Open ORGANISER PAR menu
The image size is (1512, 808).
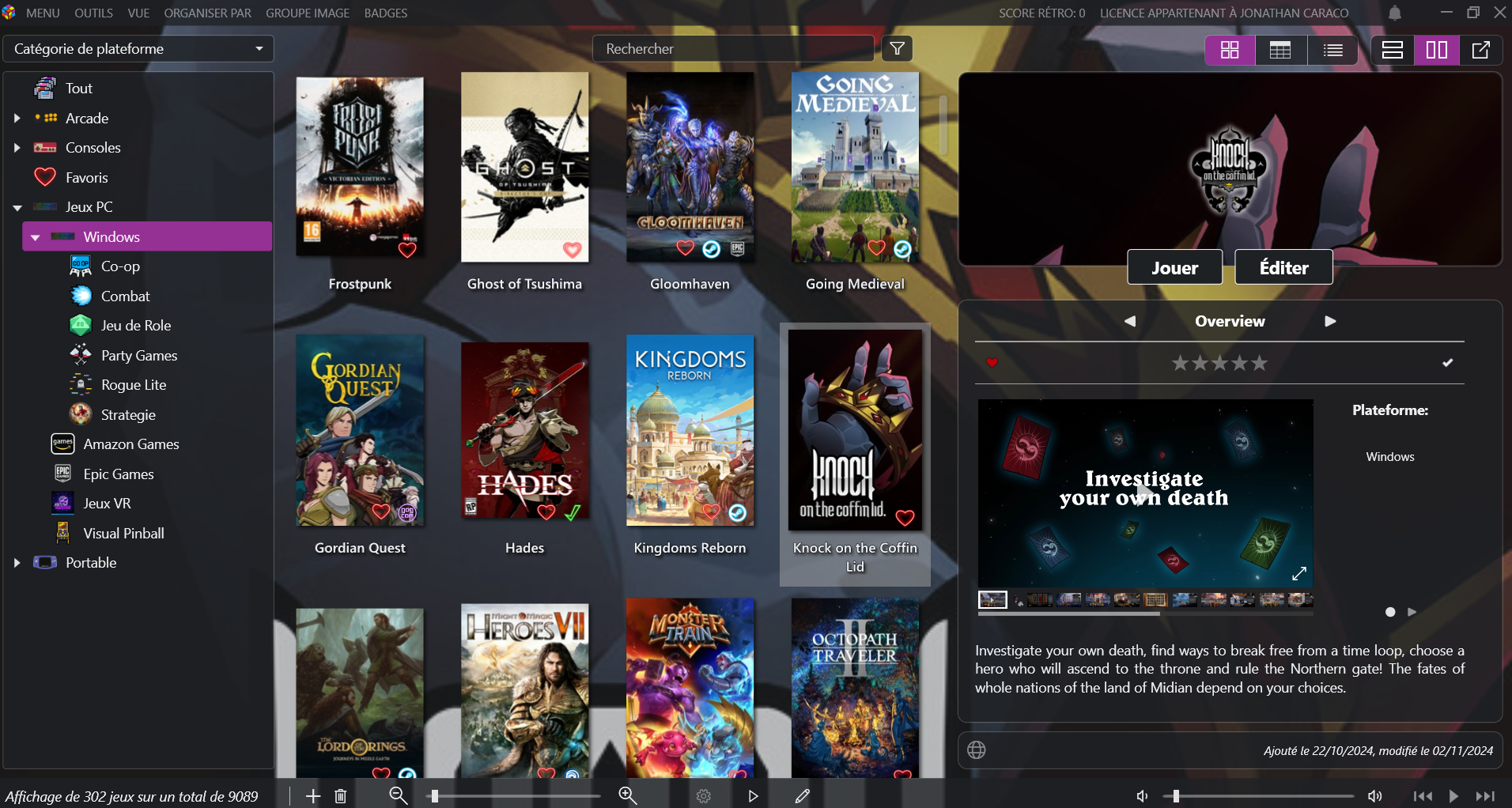click(x=207, y=13)
